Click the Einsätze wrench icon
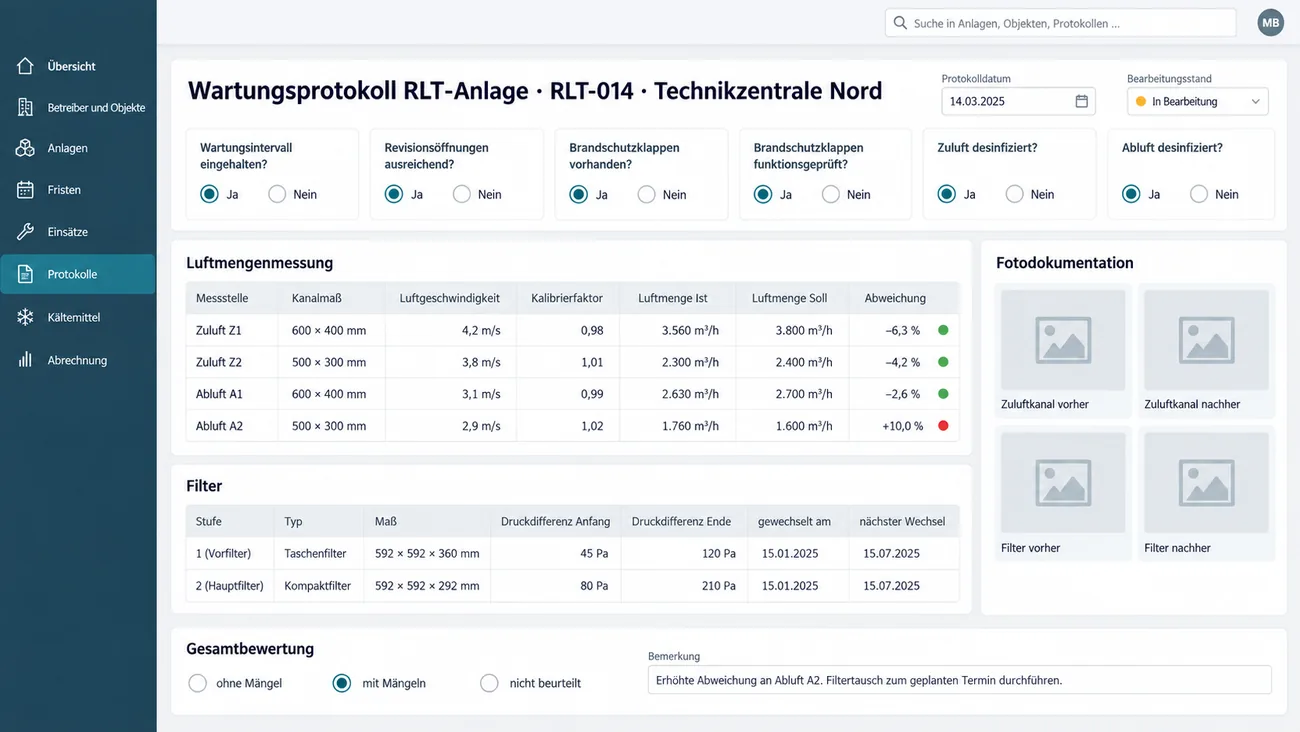Screen dimensions: 1300x732 click(x=25, y=232)
